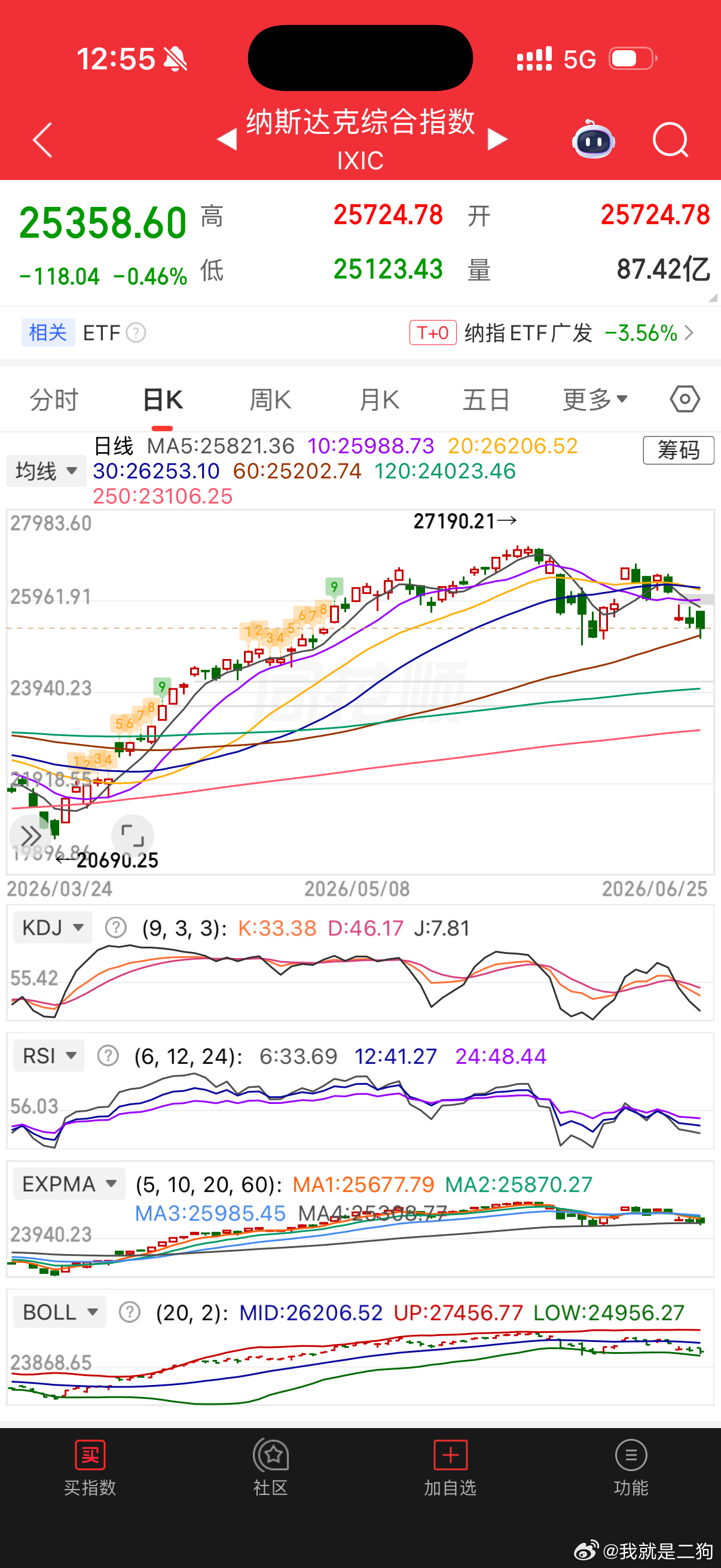This screenshot has height=1568, width=721.
Task: Switch to previous index with left triangle
Action: click(x=227, y=139)
